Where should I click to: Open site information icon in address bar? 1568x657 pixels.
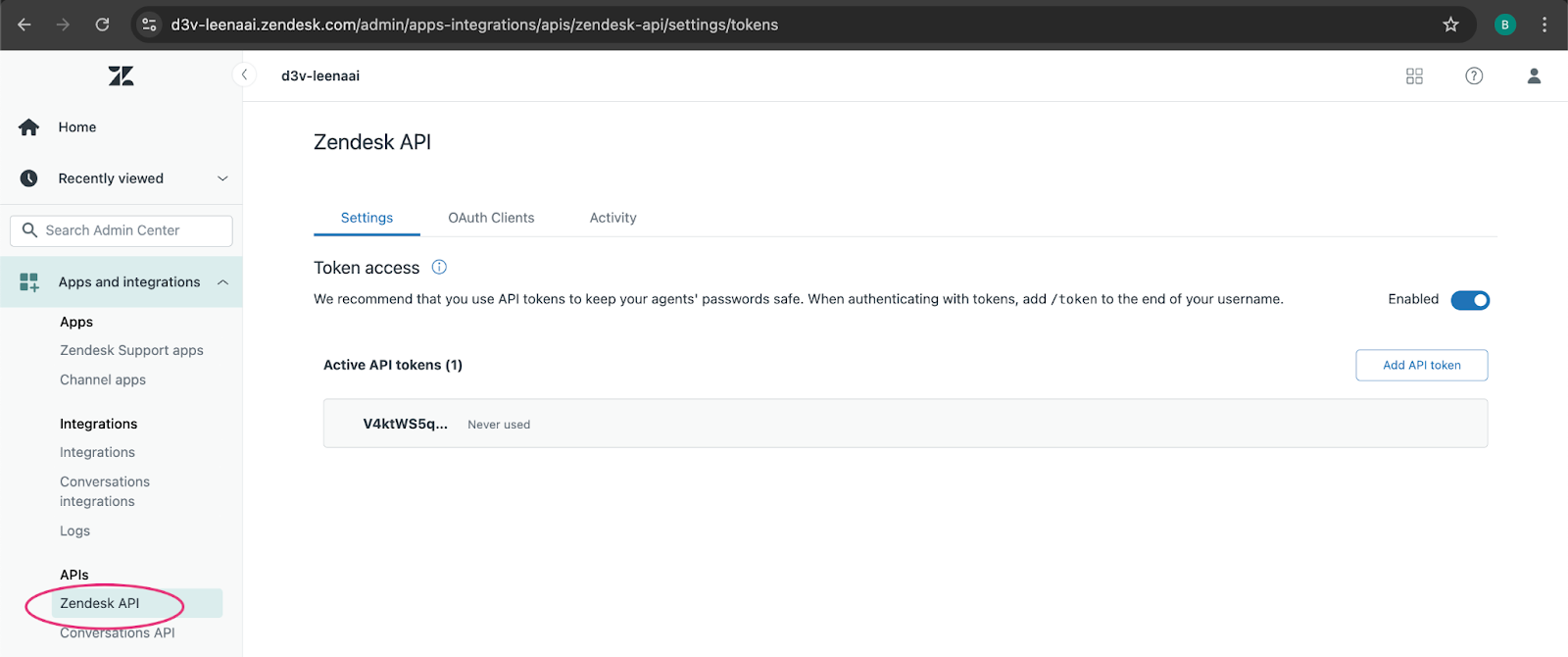coord(149,25)
